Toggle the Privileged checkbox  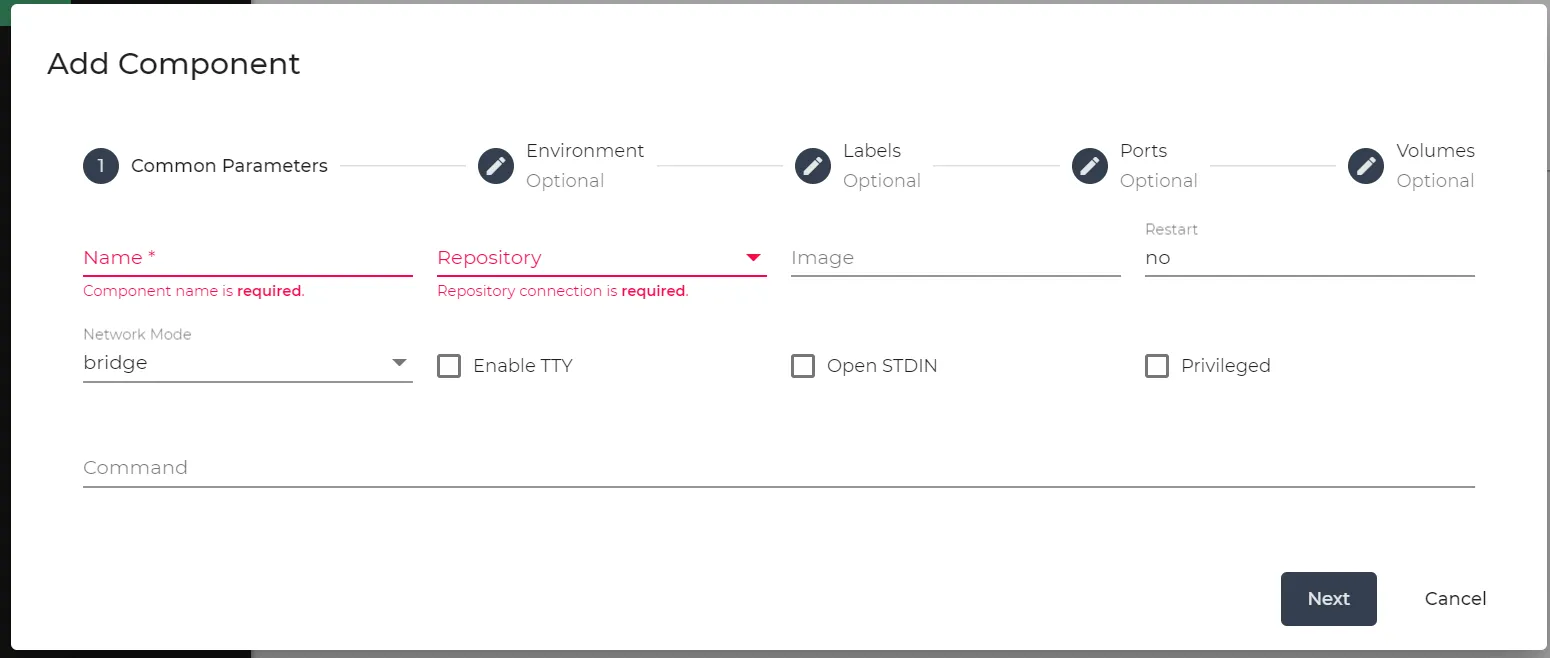[x=1157, y=366]
